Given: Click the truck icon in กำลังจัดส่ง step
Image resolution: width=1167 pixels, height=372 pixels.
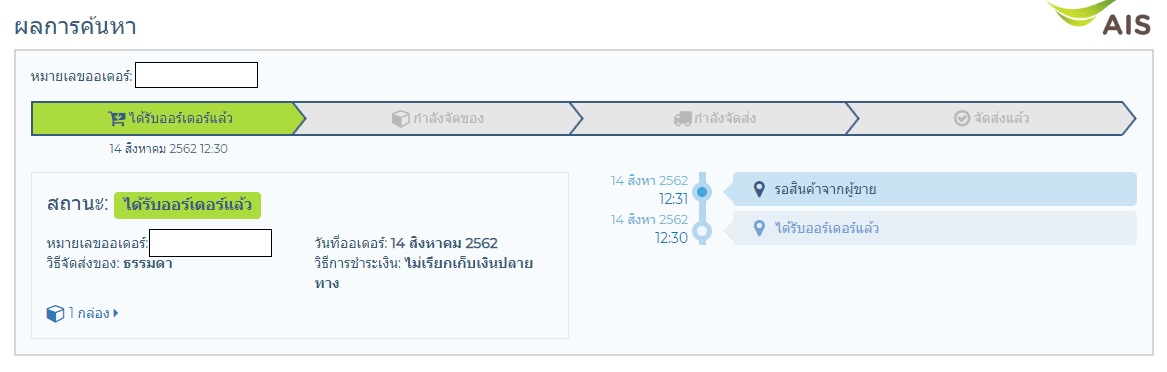Looking at the screenshot, I should pos(682,118).
